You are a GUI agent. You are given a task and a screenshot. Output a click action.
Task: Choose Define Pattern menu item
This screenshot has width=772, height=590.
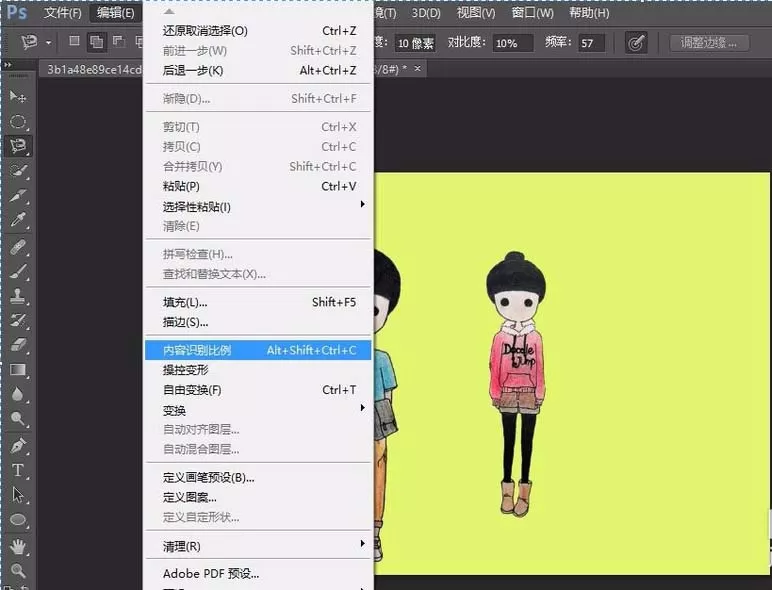258,497
